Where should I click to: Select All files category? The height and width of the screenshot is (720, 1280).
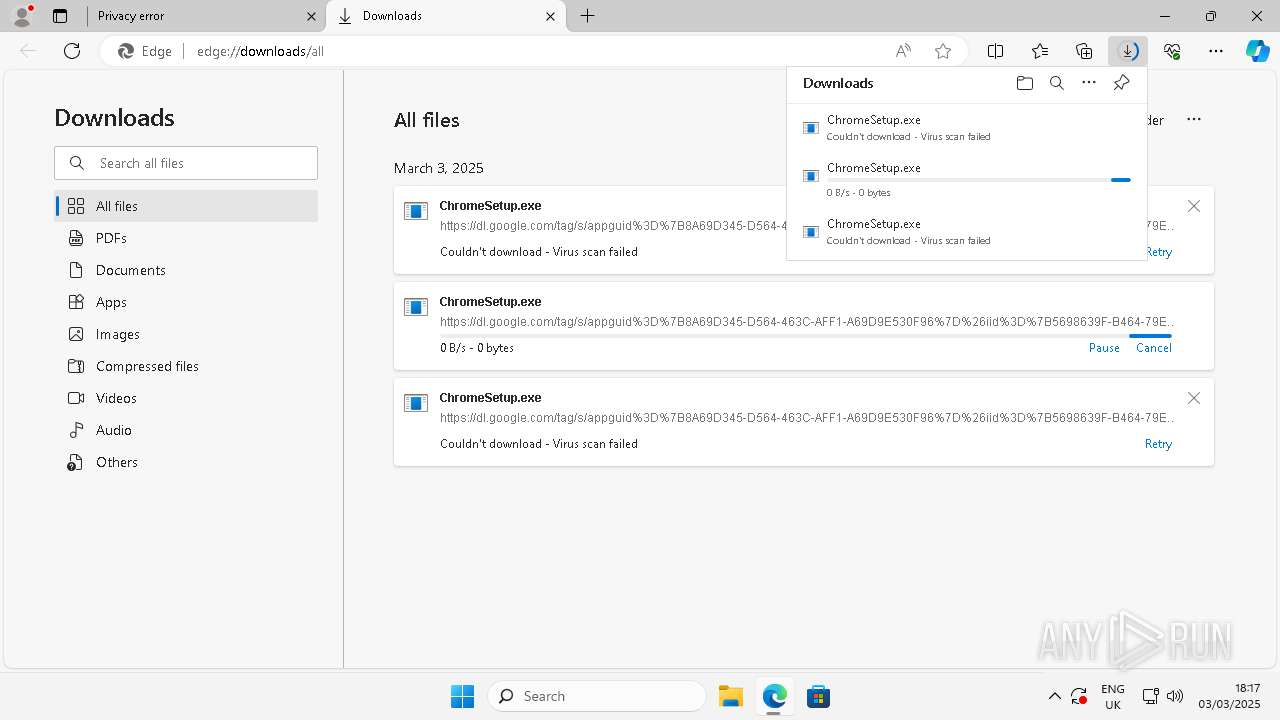pyautogui.click(x=186, y=206)
